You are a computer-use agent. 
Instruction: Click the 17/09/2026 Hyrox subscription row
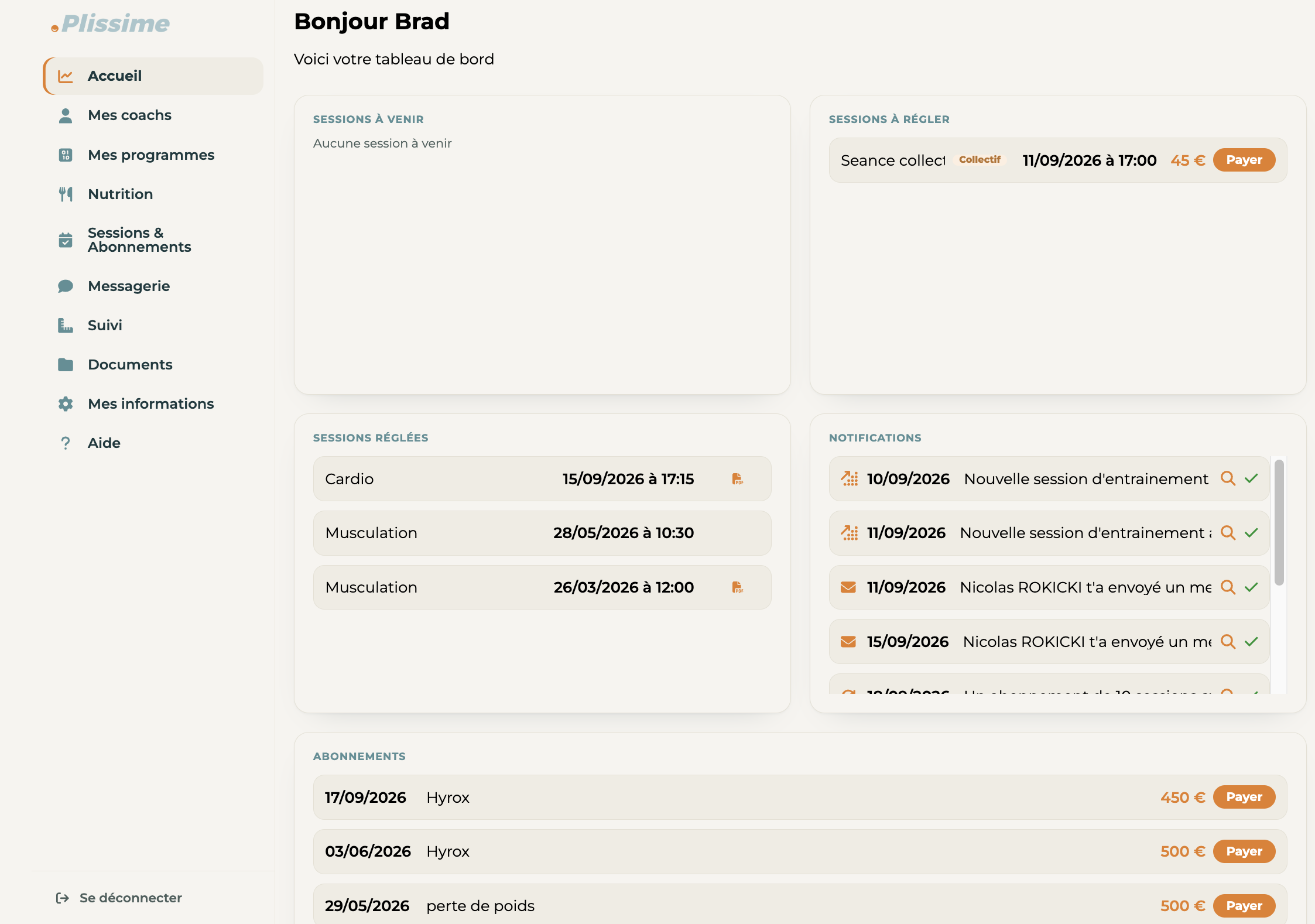point(800,797)
